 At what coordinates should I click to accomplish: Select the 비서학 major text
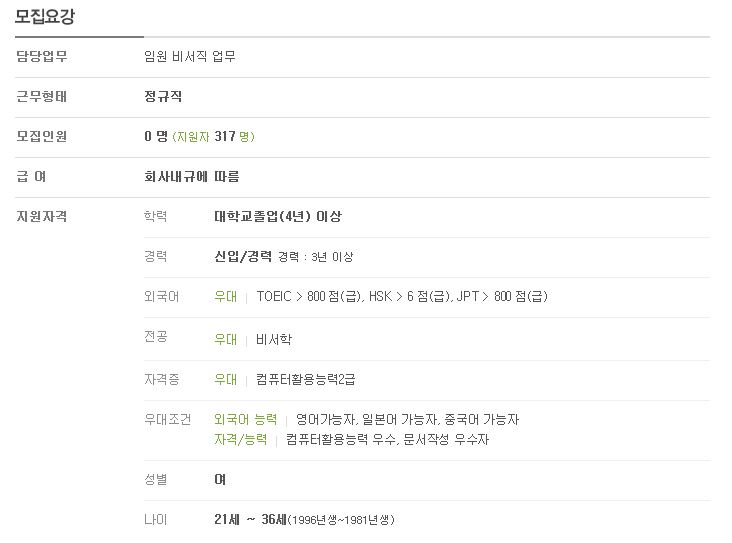pos(274,339)
